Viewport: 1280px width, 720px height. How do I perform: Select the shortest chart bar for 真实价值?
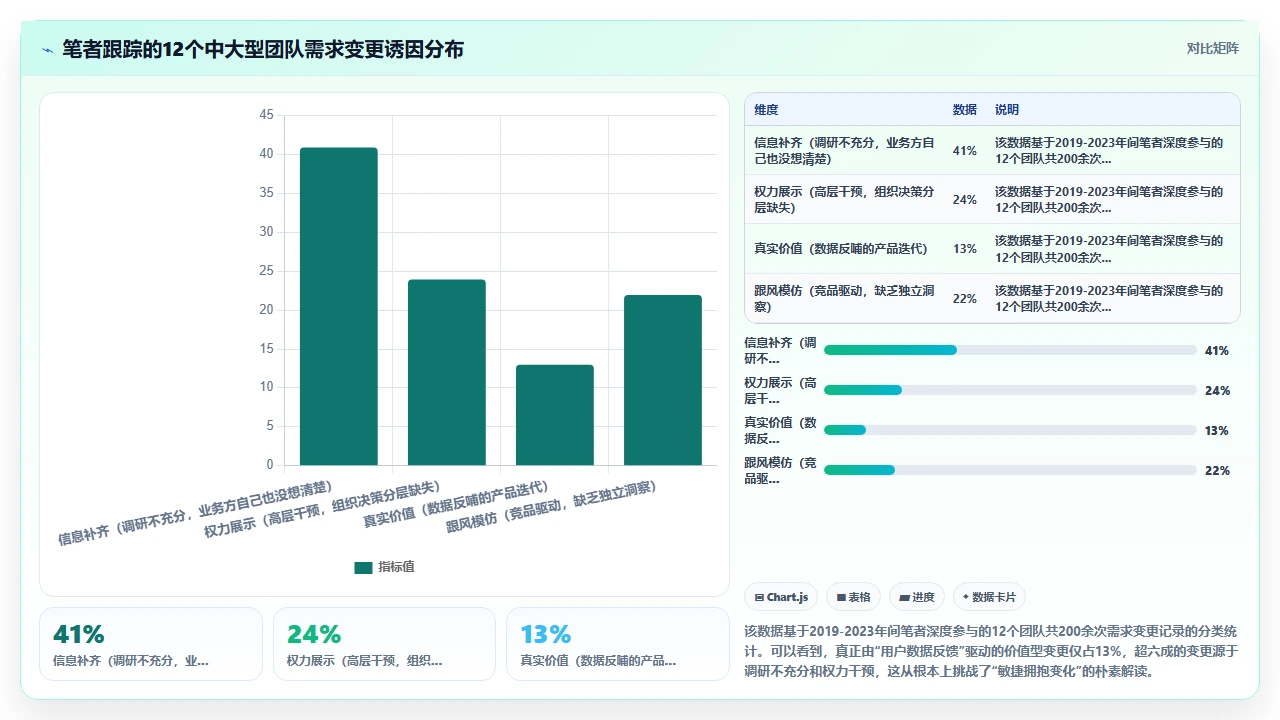pos(555,415)
